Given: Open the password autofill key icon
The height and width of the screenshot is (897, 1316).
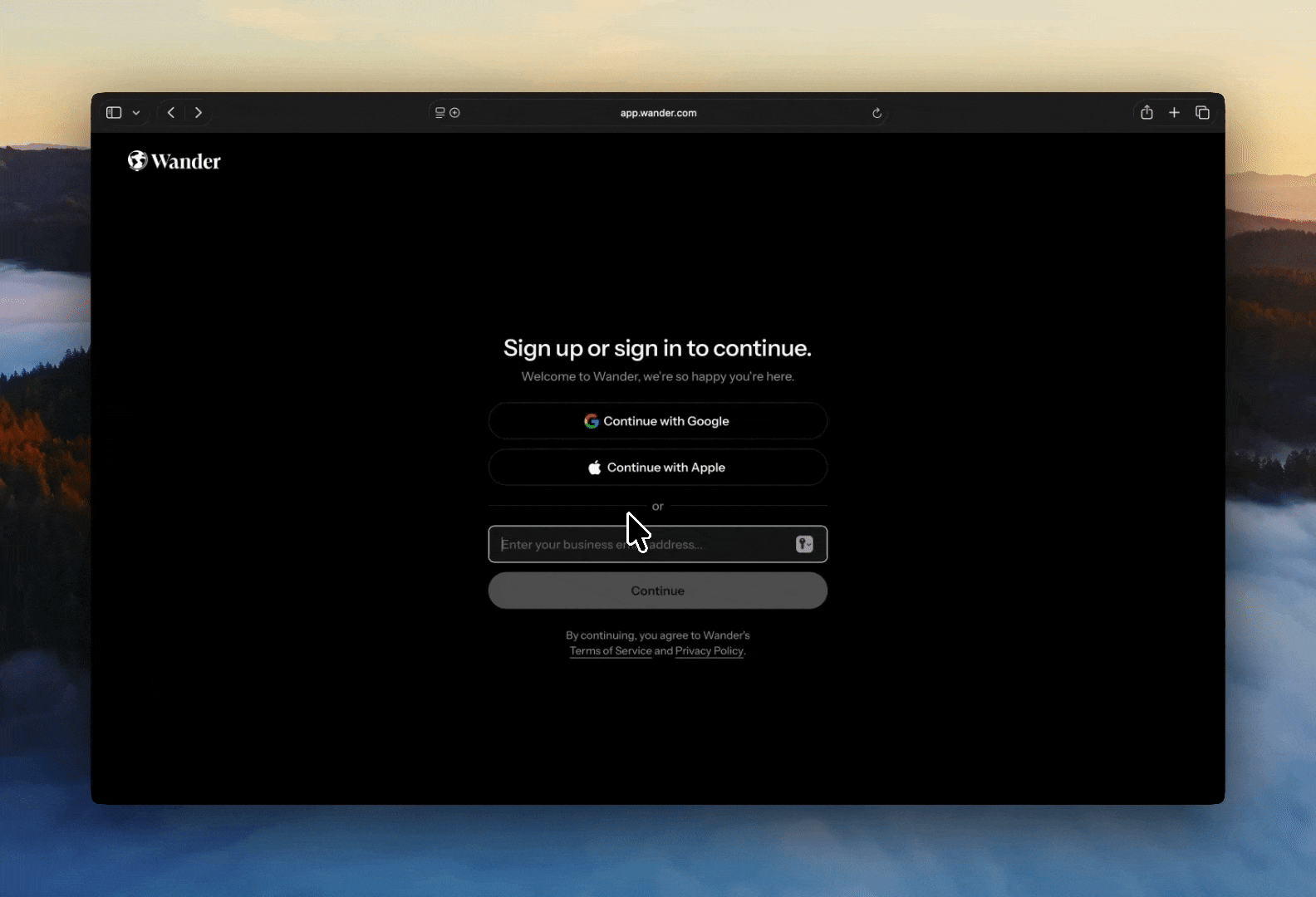Looking at the screenshot, I should [x=804, y=544].
